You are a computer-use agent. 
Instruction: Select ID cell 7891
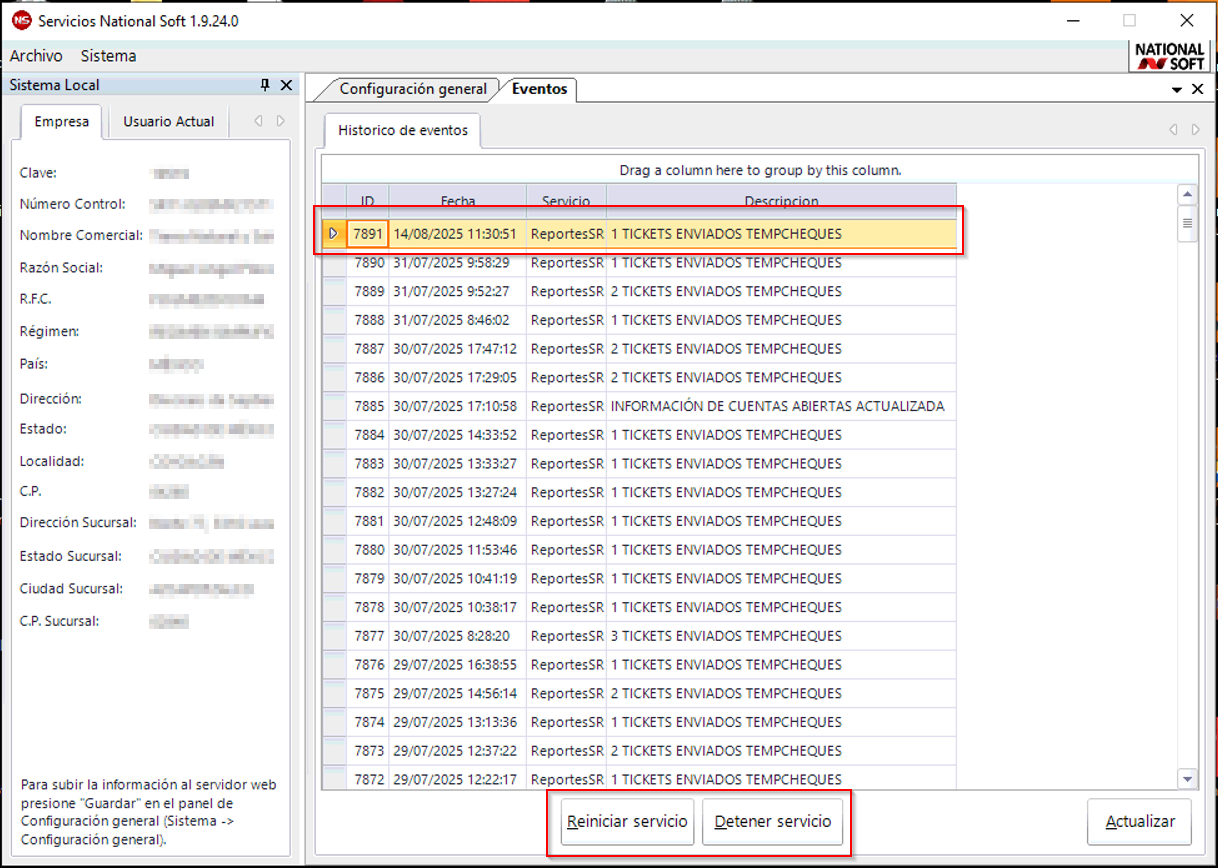[x=368, y=234]
